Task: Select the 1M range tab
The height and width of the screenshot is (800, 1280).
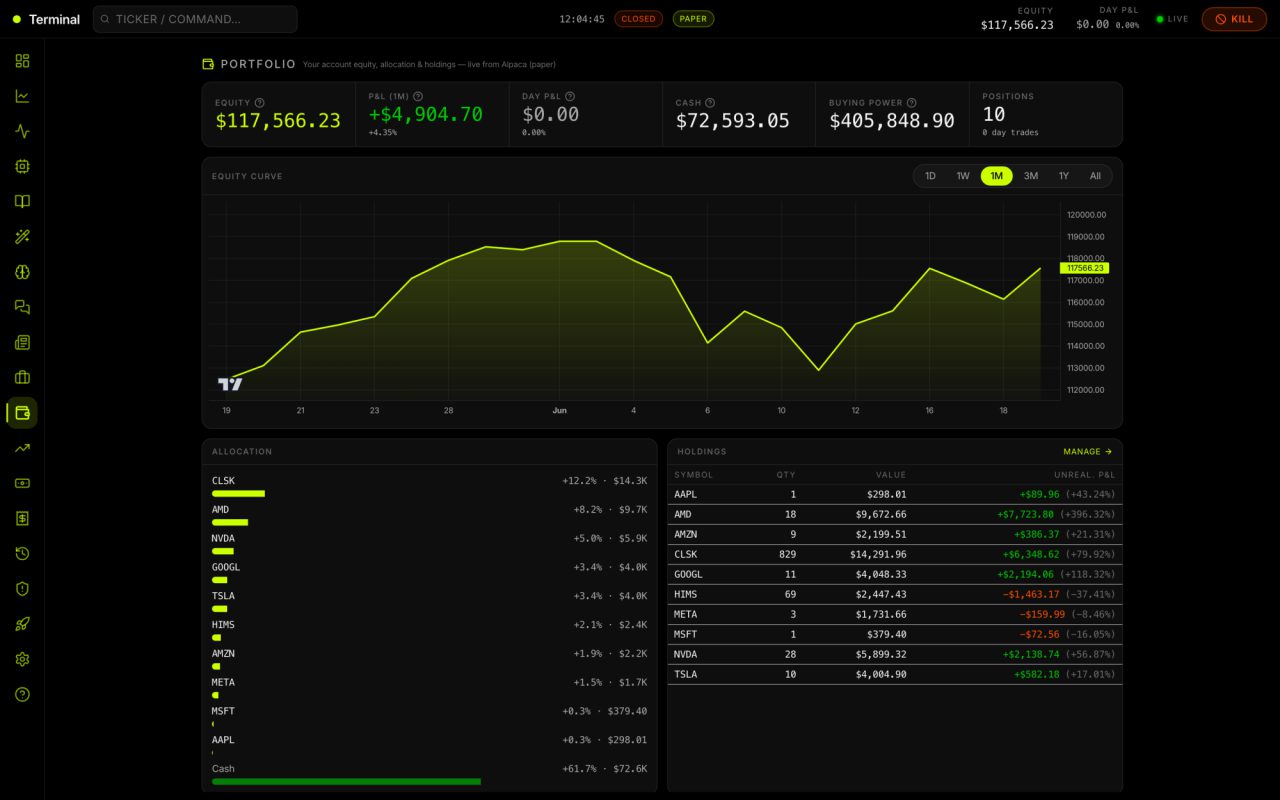Action: point(996,176)
